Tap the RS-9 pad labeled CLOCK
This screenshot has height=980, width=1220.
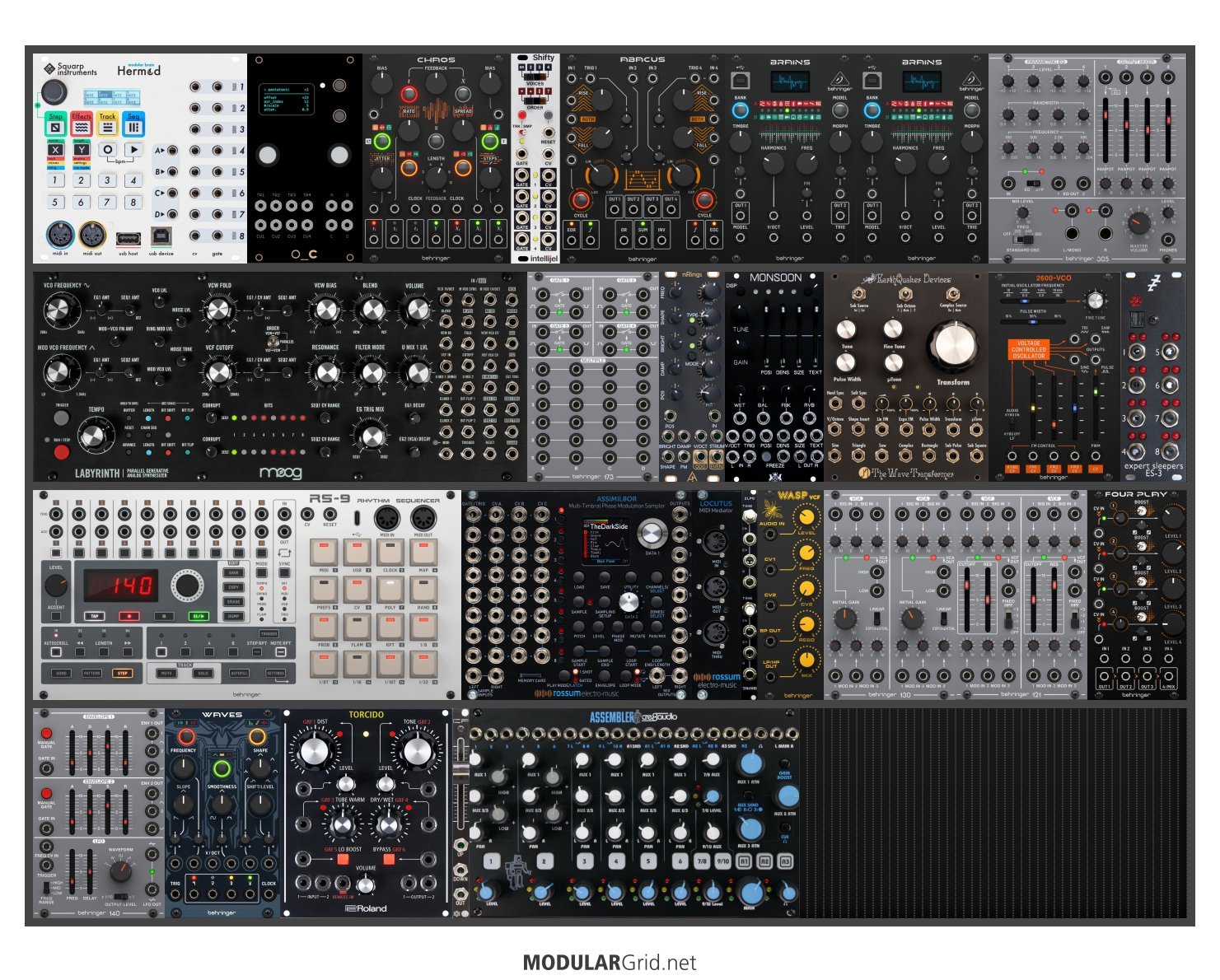(390, 553)
